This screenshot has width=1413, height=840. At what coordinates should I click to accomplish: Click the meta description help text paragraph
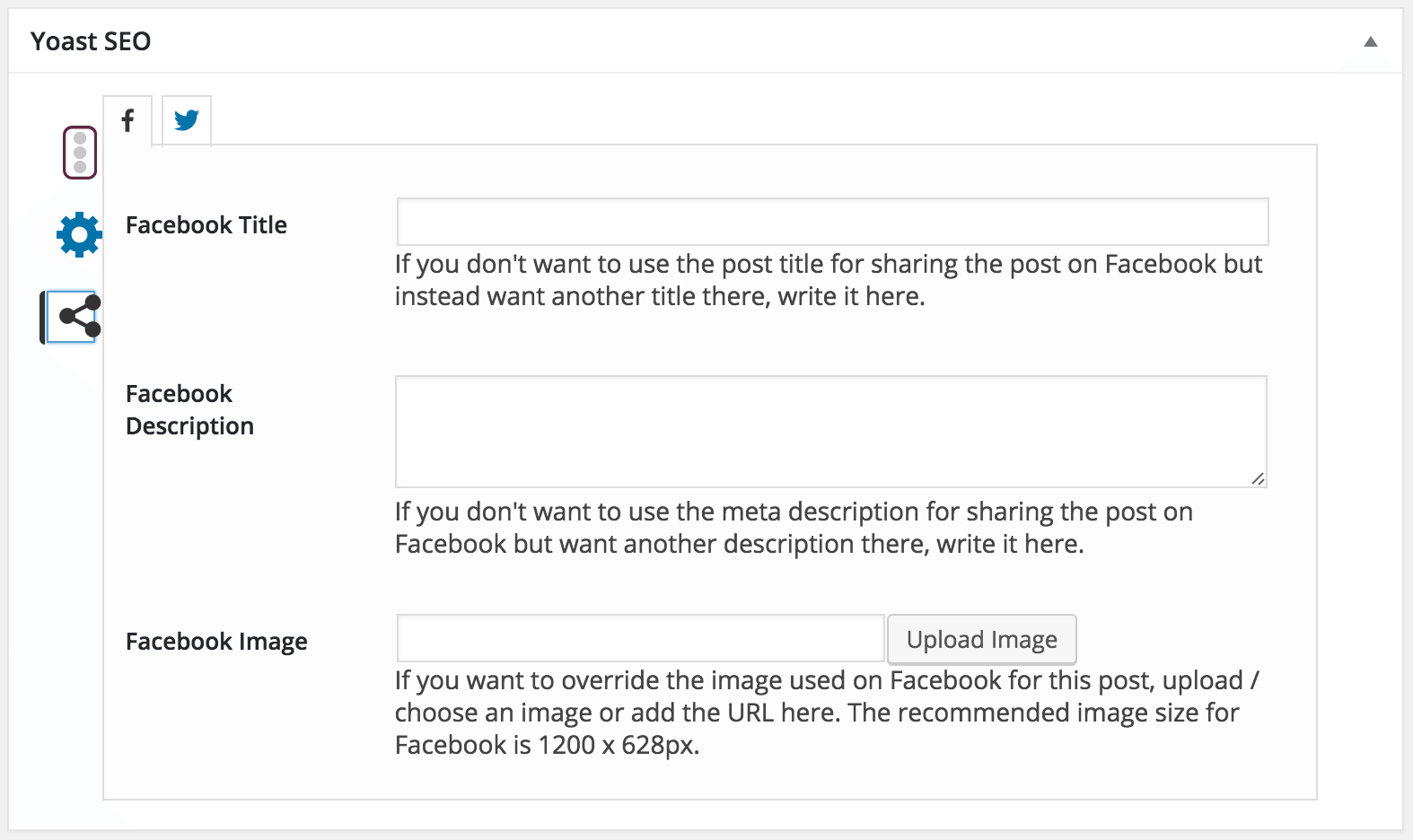point(794,528)
